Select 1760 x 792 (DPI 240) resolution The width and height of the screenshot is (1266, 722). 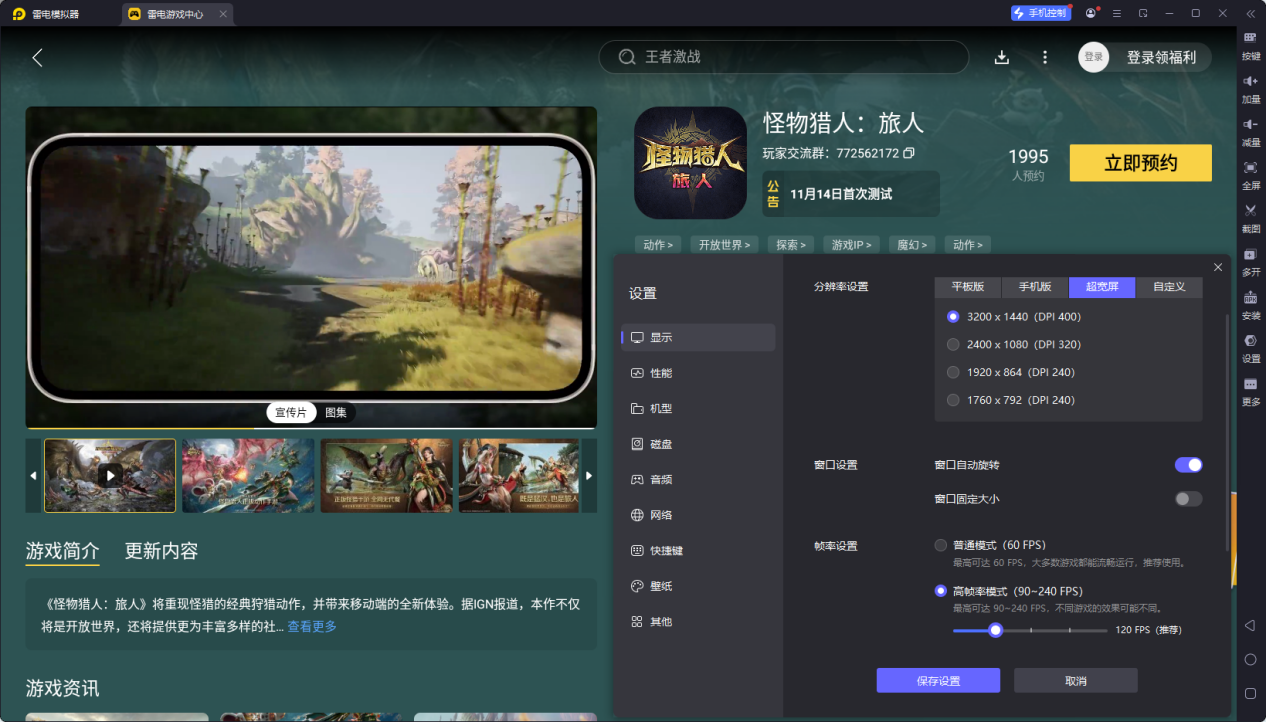pos(953,400)
